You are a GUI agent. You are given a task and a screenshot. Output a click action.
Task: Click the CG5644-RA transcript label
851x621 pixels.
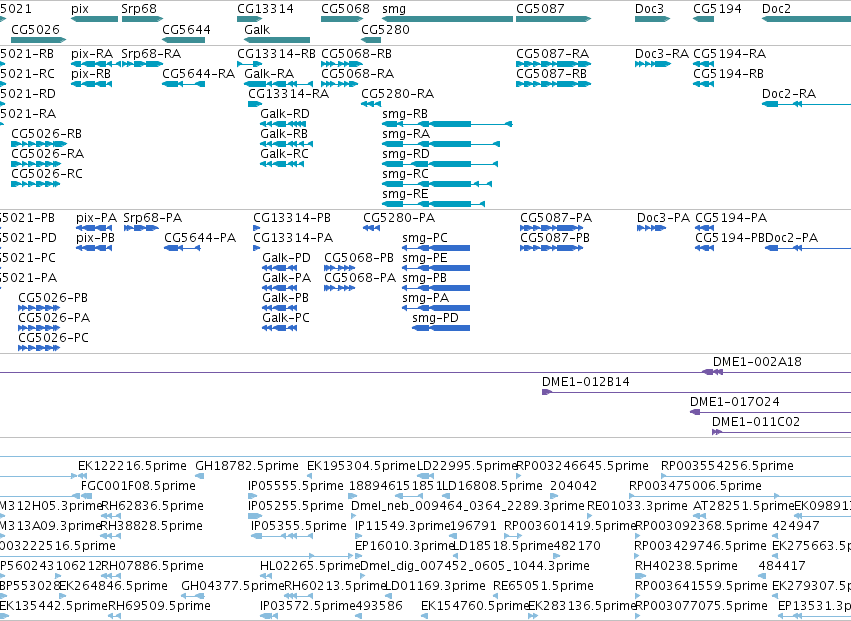point(199,74)
